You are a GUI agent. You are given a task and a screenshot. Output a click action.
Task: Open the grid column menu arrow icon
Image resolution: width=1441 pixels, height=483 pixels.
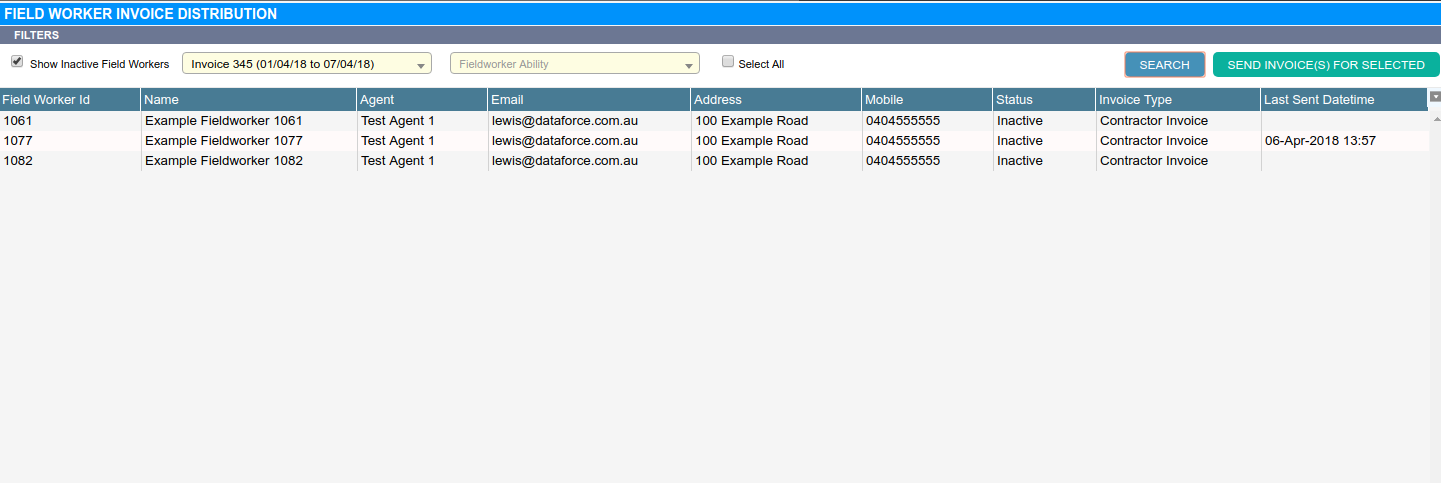[x=1435, y=97]
